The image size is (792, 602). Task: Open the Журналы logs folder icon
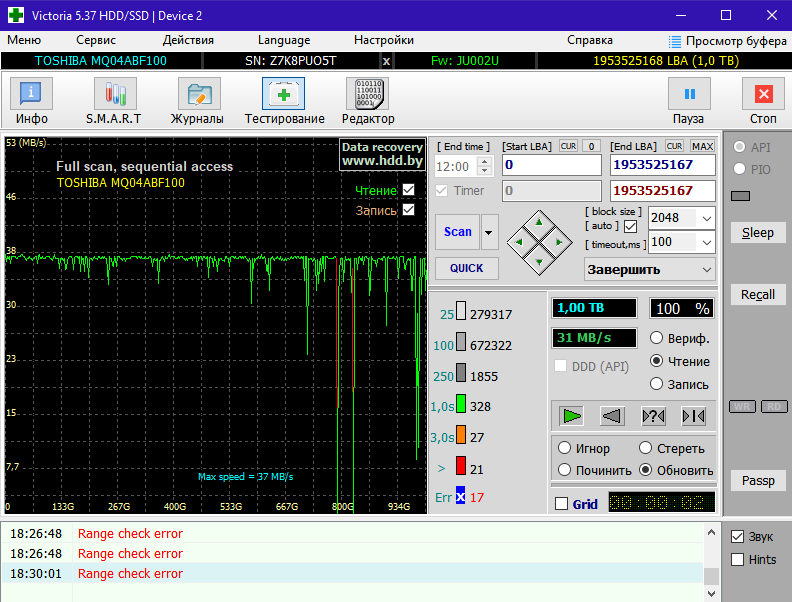pyautogui.click(x=197, y=94)
